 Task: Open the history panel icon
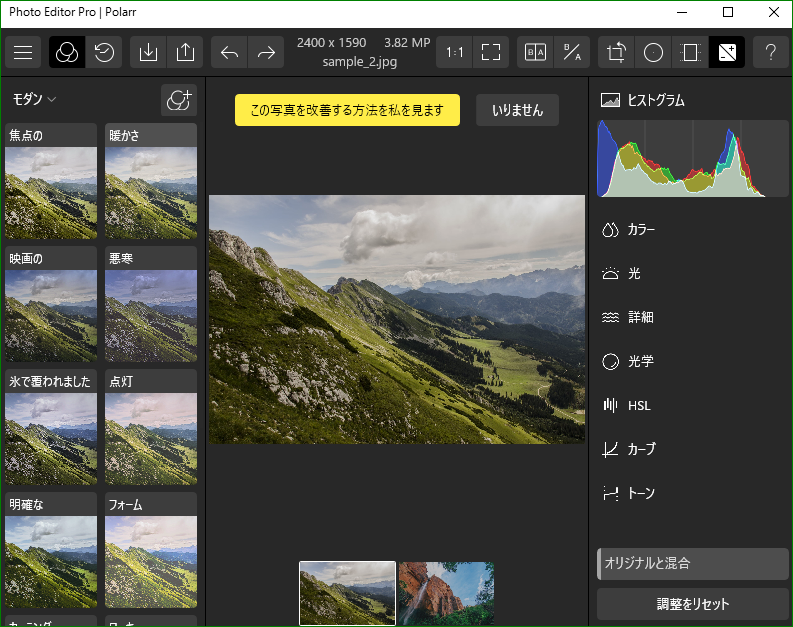pos(104,52)
